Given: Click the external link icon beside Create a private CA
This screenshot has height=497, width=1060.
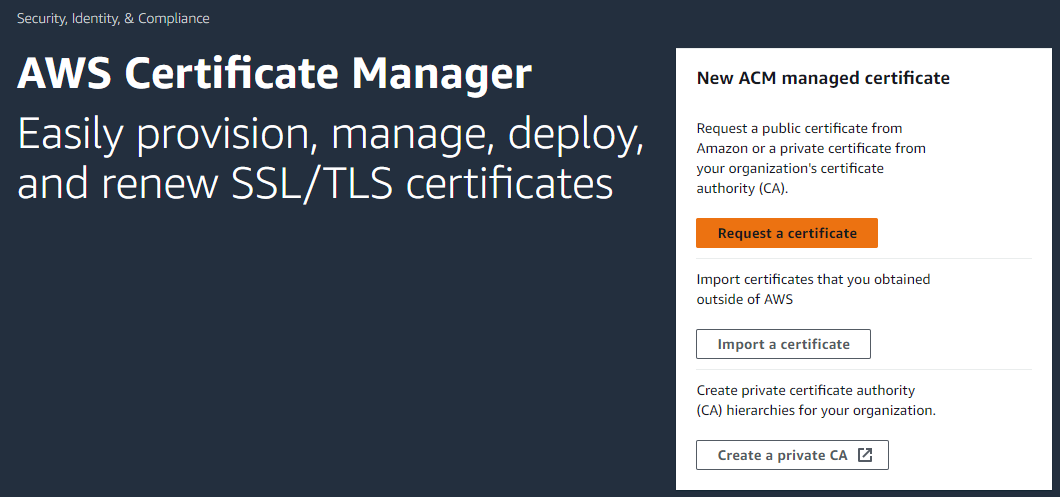Looking at the screenshot, I should [865, 455].
